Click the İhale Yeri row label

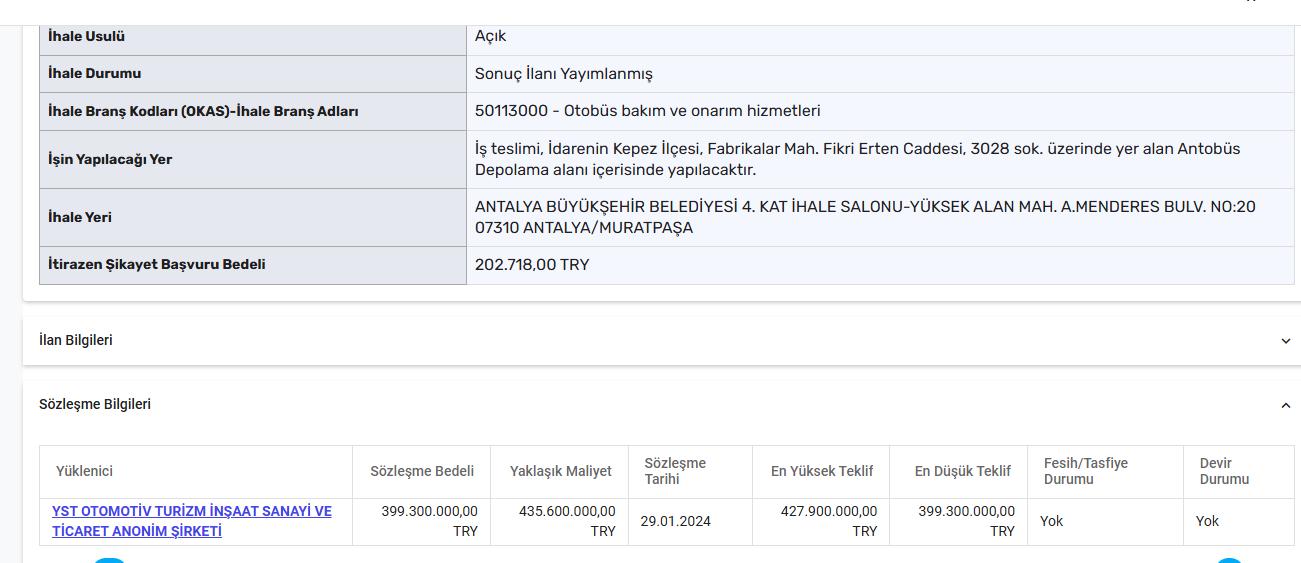coord(80,217)
